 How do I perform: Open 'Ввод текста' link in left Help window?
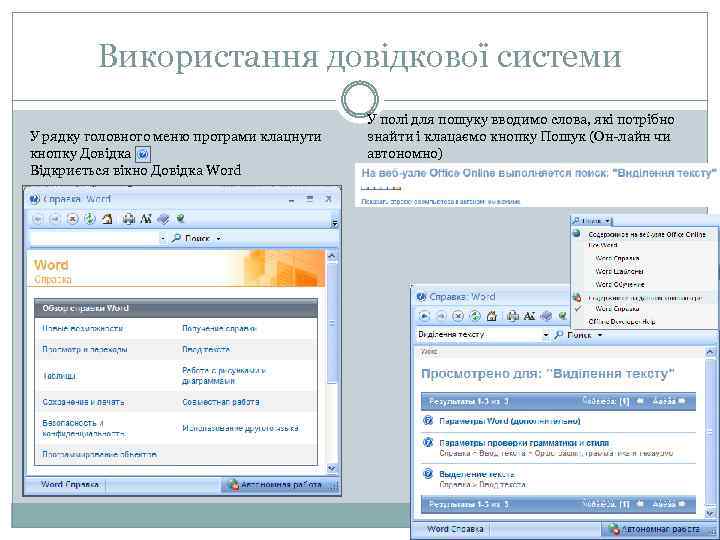206,349
